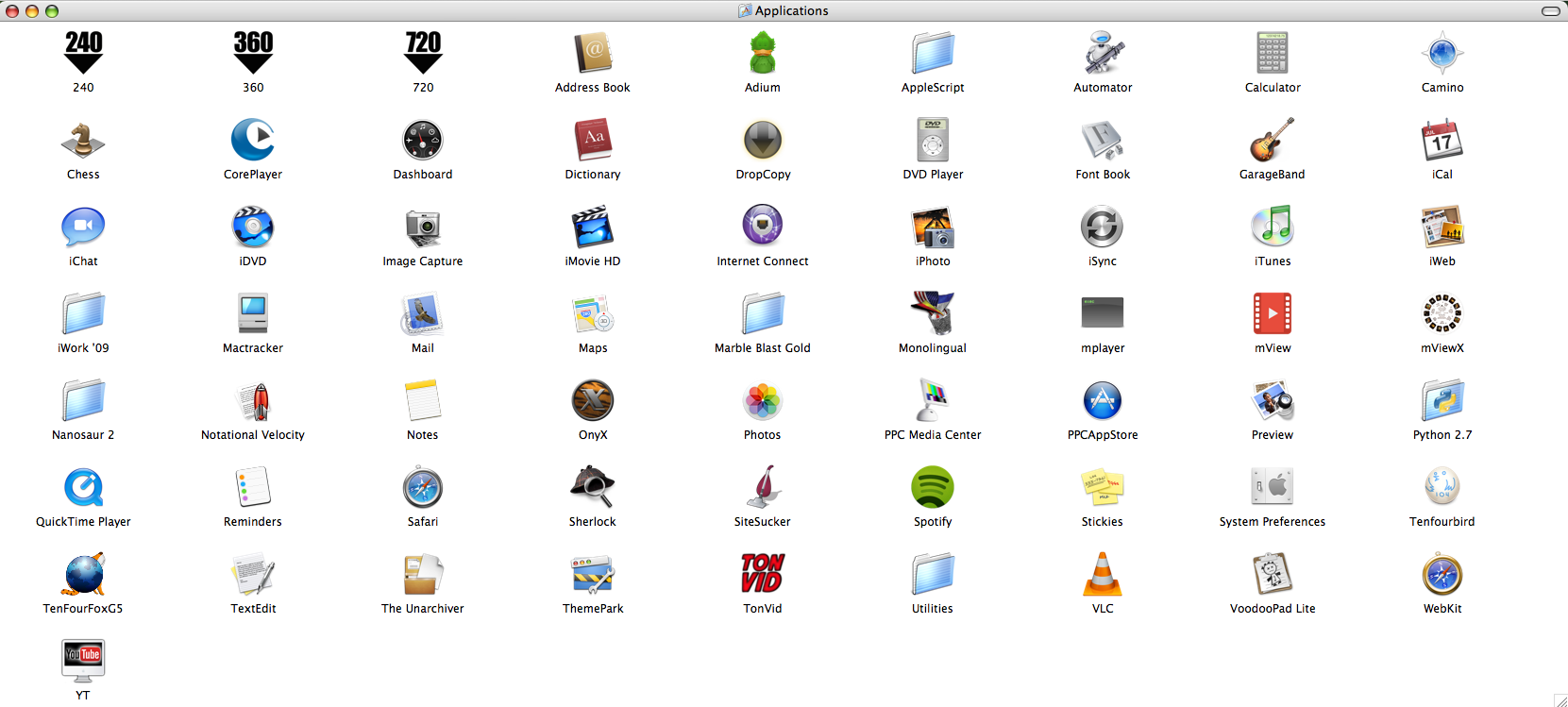Screen dimensions: 1568x707
Task: Select the iPhoto icon
Action: tap(933, 227)
